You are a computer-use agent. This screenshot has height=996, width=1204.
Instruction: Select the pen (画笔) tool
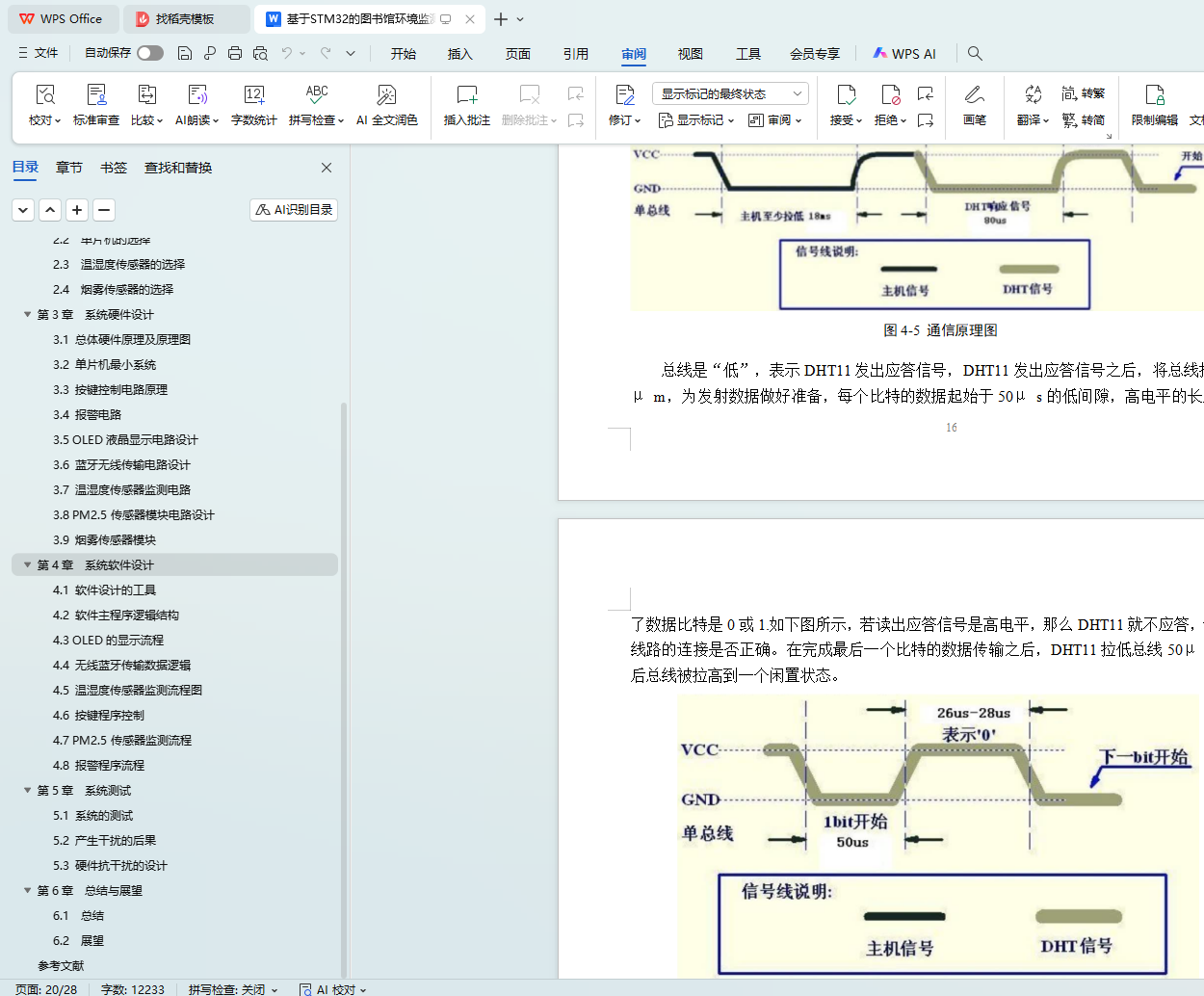[x=974, y=95]
